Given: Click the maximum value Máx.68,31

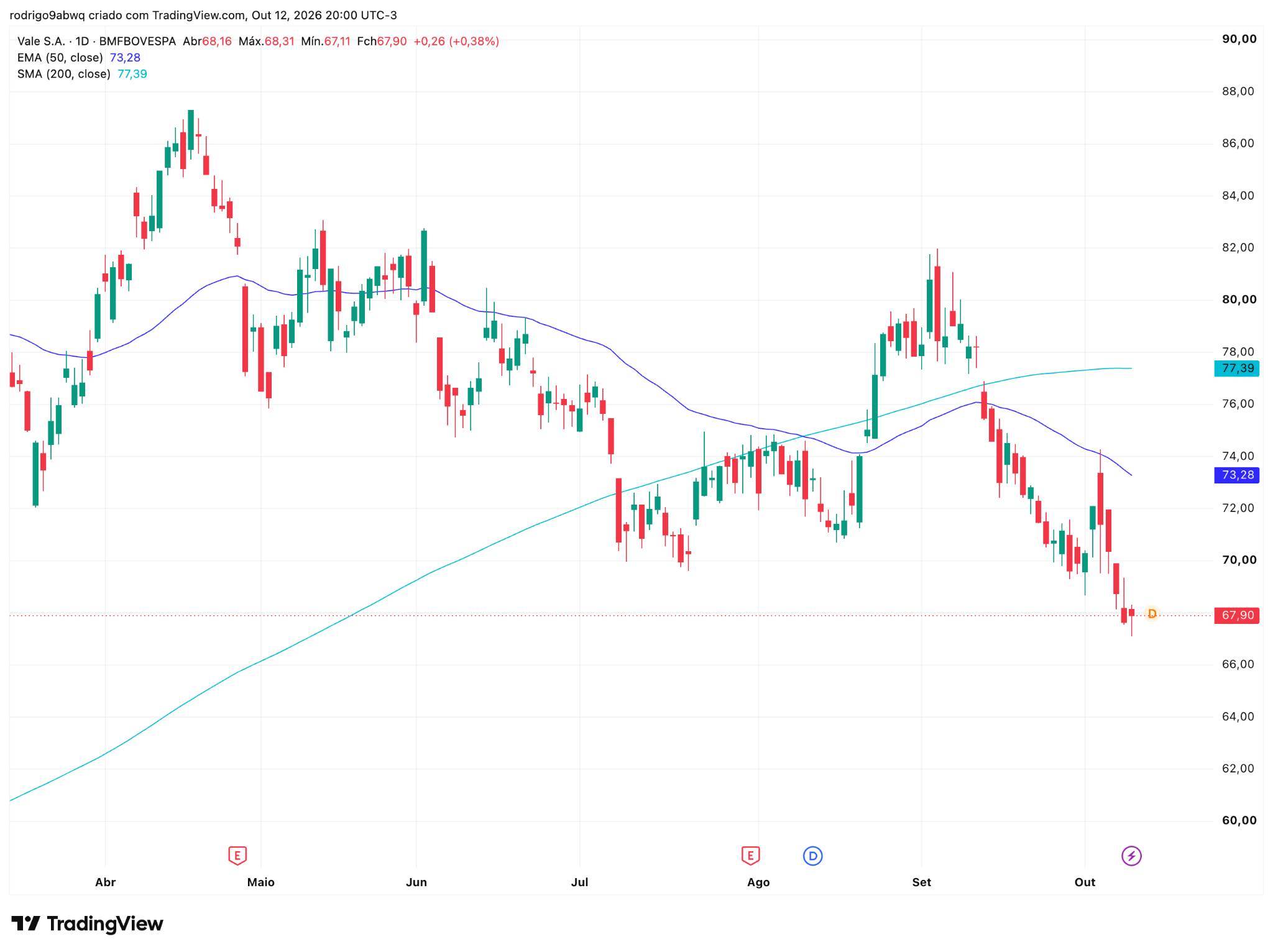Looking at the screenshot, I should (x=266, y=42).
